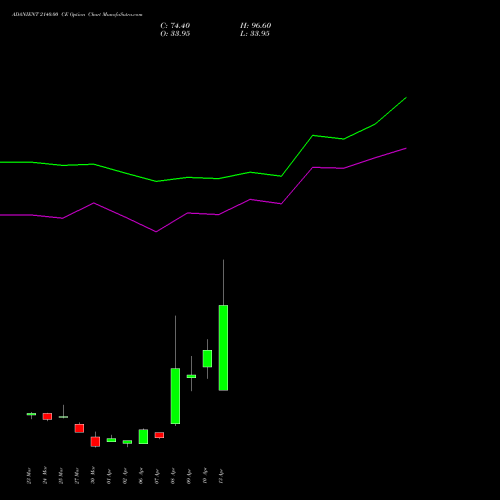This screenshot has height=500, width=500.
Task: Select the 10 Apr date label
Action: 205,476
